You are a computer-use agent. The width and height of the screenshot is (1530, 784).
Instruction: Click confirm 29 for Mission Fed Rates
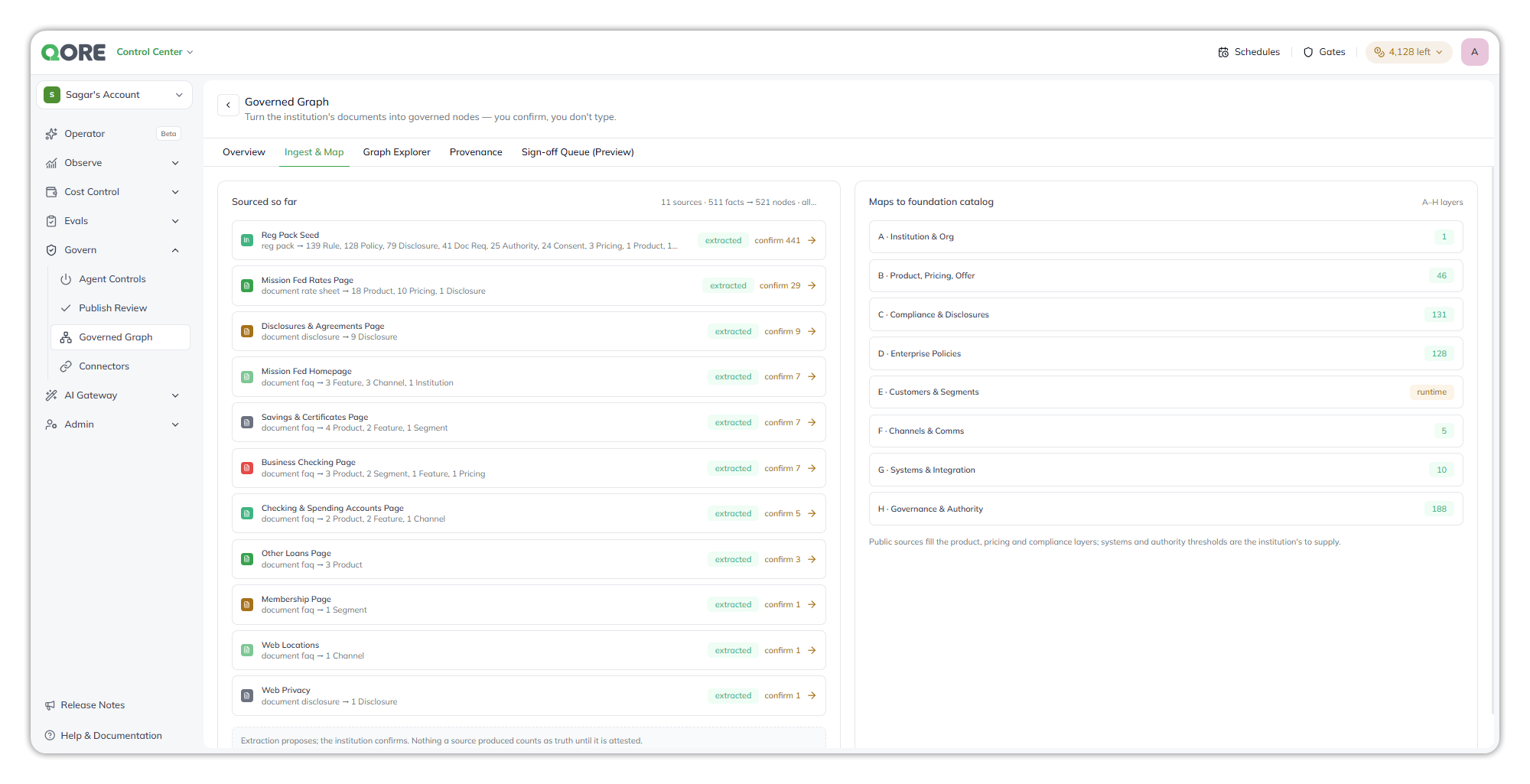[780, 286]
